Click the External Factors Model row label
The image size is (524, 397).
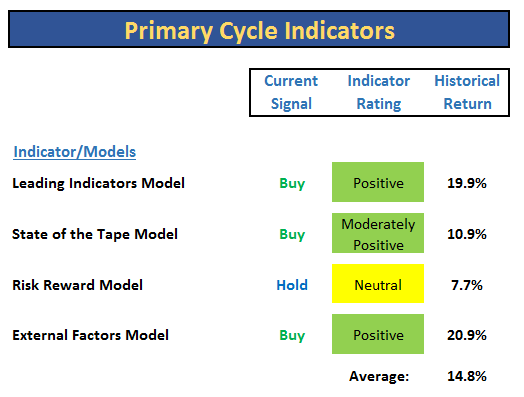click(91, 335)
